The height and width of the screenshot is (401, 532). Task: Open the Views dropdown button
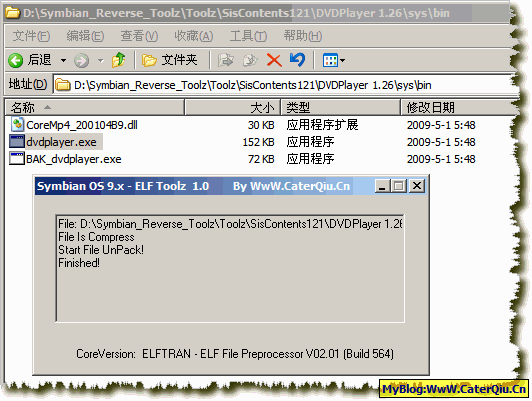point(334,60)
